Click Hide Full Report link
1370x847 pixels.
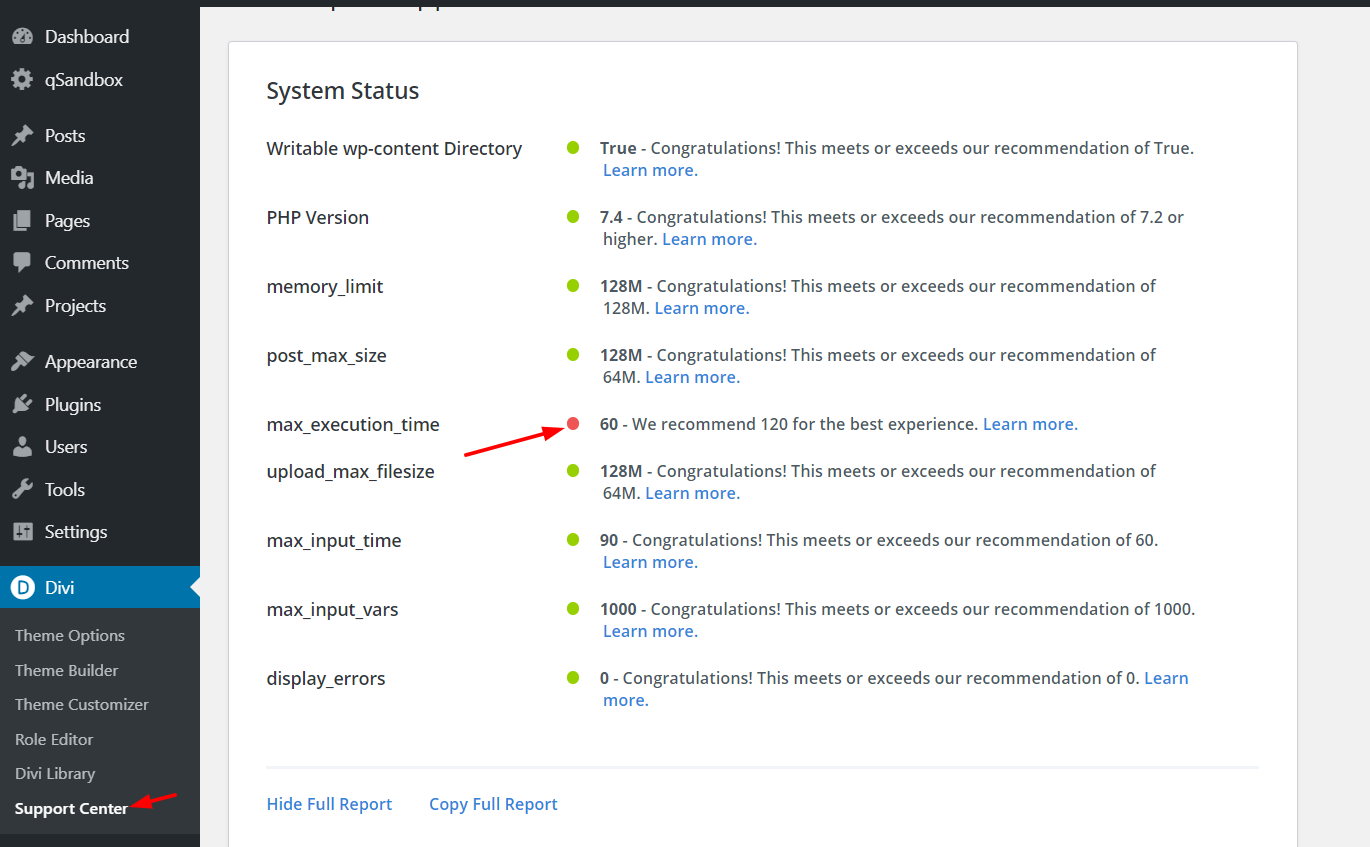(329, 805)
